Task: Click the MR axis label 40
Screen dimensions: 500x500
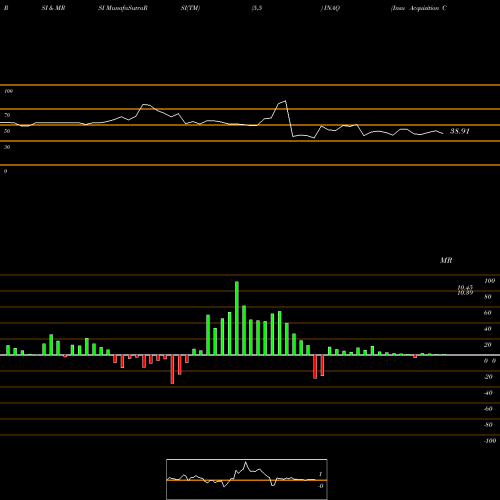Action: [x=488, y=329]
